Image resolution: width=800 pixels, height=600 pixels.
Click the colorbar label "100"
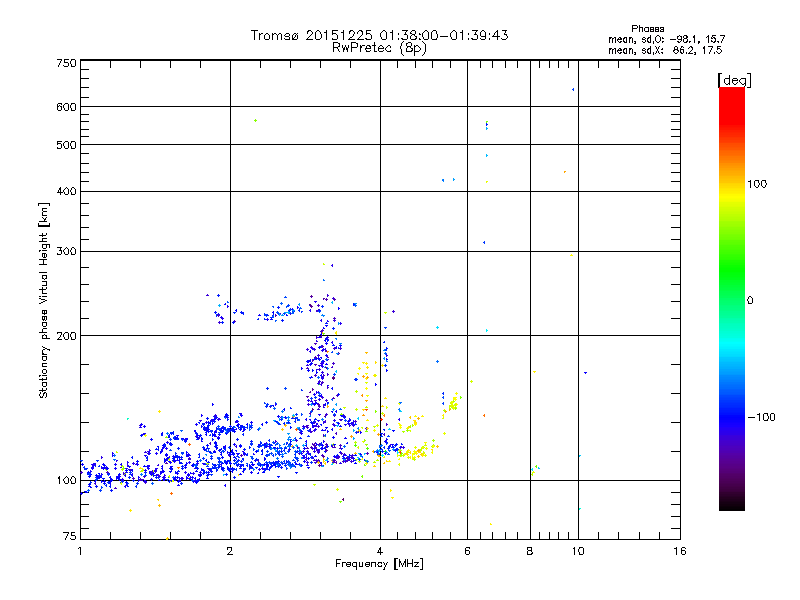pyautogui.click(x=757, y=184)
